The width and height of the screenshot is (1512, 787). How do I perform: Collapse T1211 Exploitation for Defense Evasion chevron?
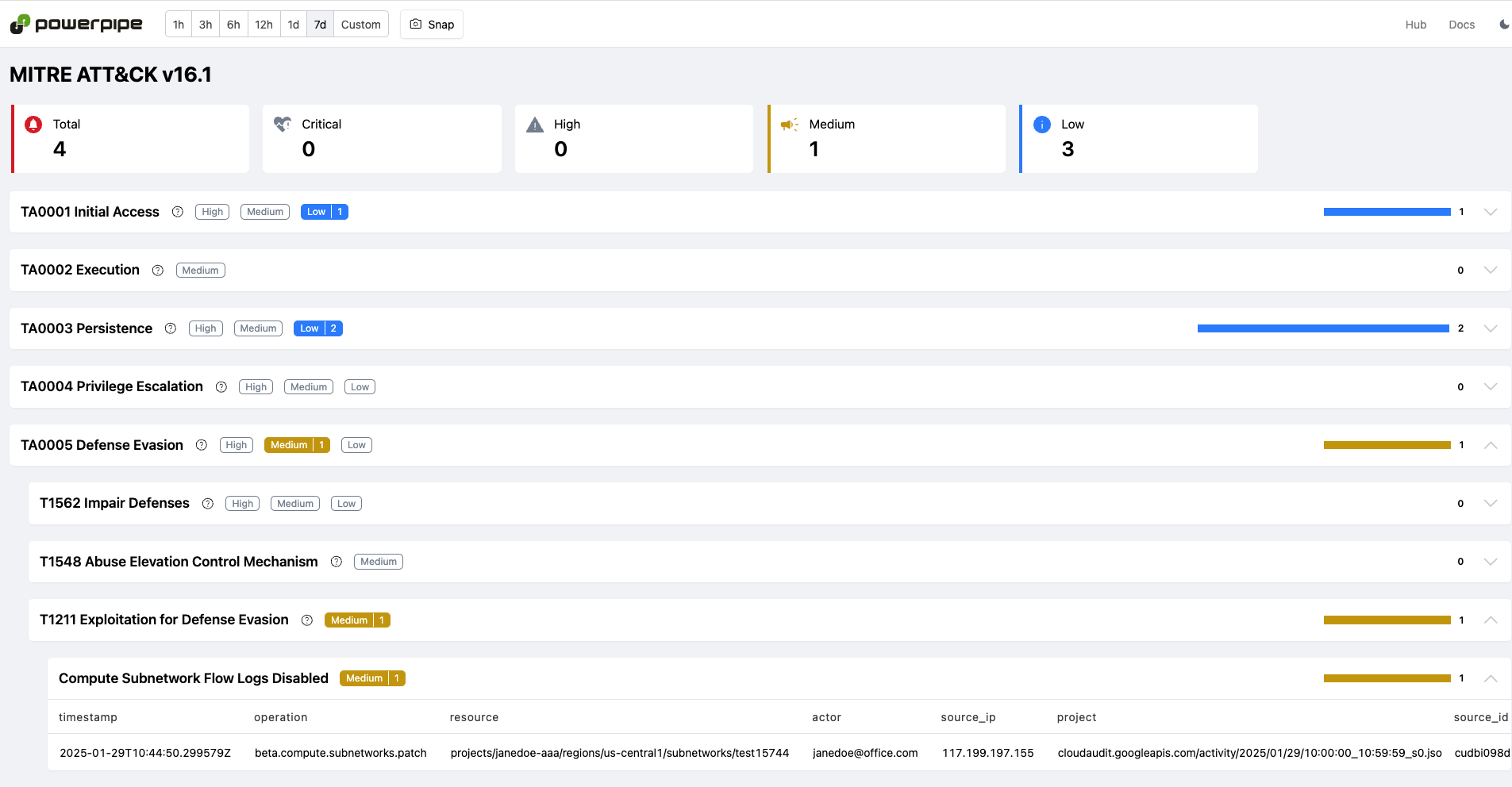tap(1491, 620)
